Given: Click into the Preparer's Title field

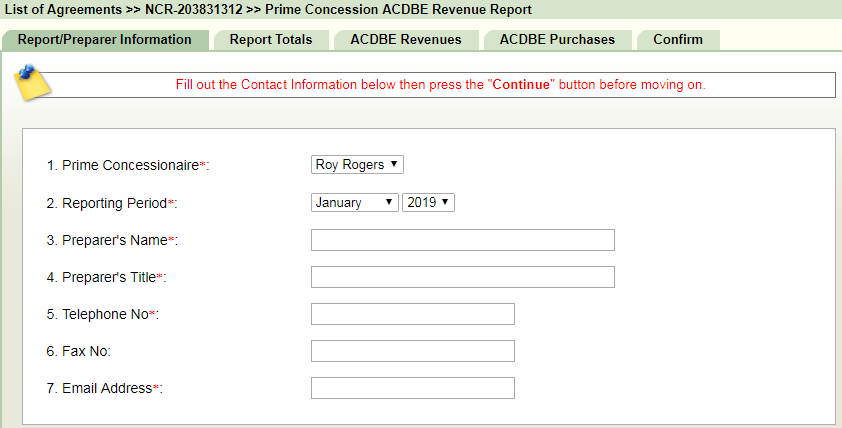Looking at the screenshot, I should 462,277.
